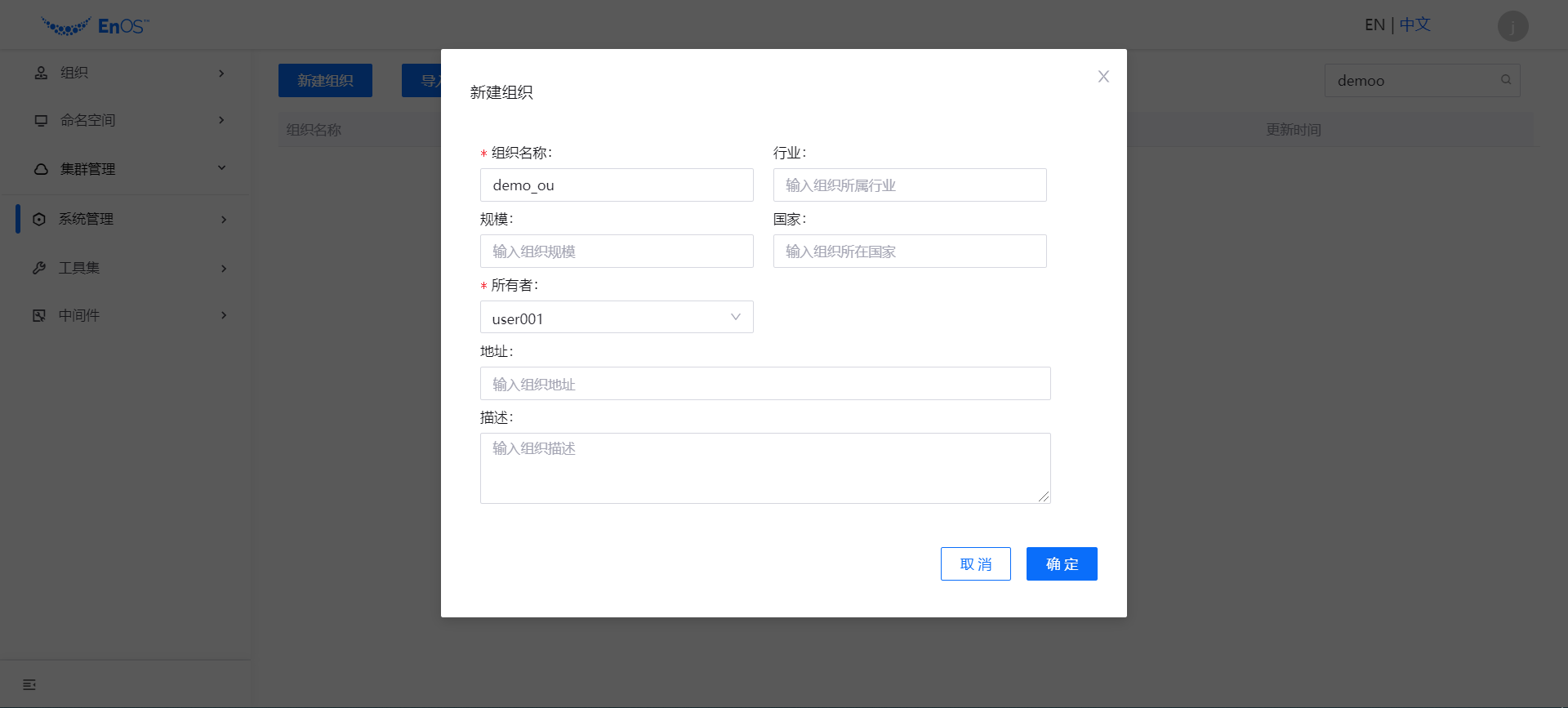Image resolution: width=1568 pixels, height=708 pixels.
Task: Expand the 命名空间 menu chevron
Action: pyautogui.click(x=221, y=120)
